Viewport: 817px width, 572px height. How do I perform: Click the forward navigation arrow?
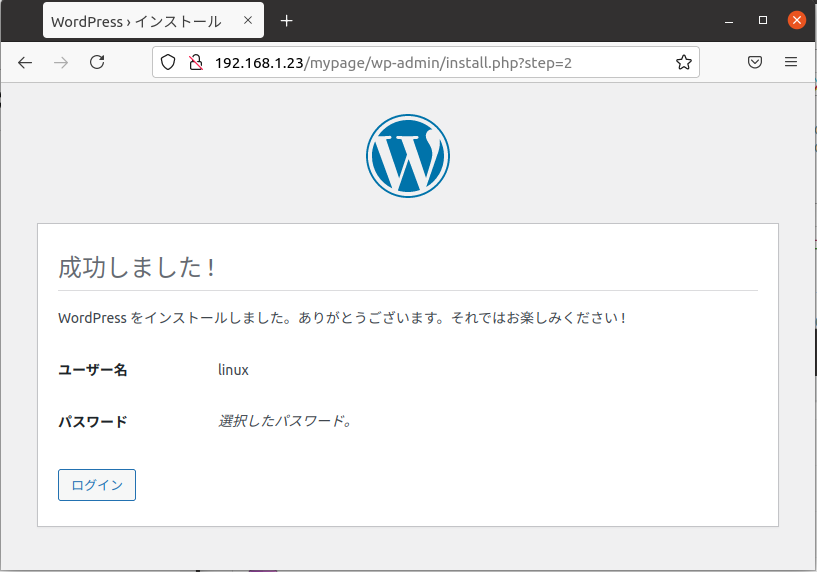pos(61,63)
